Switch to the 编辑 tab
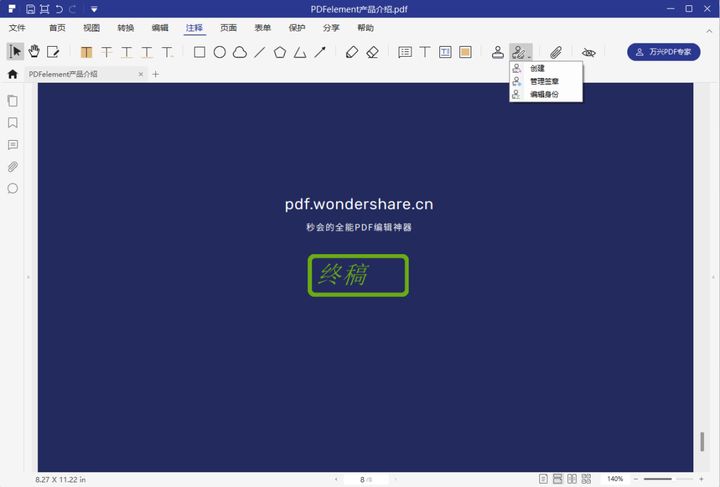Screen dimensions: 720x487 pyautogui.click(x=160, y=28)
